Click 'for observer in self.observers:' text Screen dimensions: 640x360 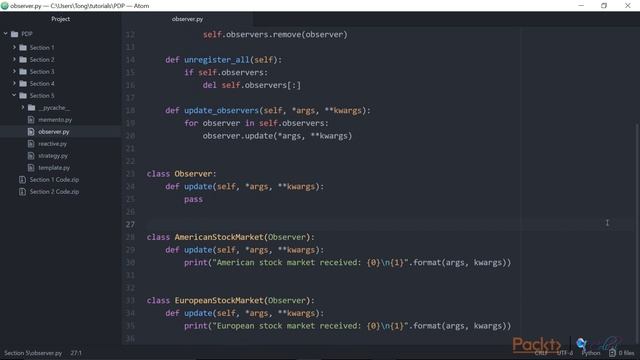pyautogui.click(x=256, y=123)
